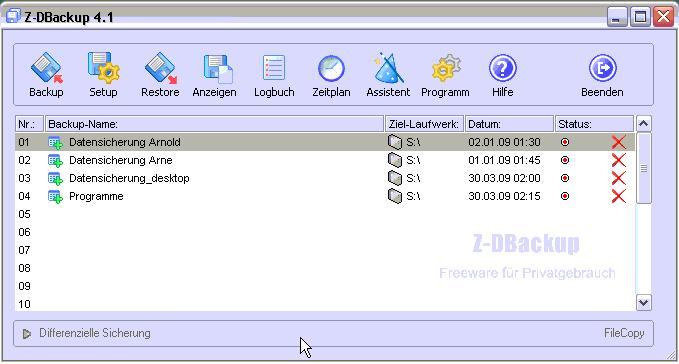
Task: Click the vertical scrollbar thumb
Action: [643, 168]
